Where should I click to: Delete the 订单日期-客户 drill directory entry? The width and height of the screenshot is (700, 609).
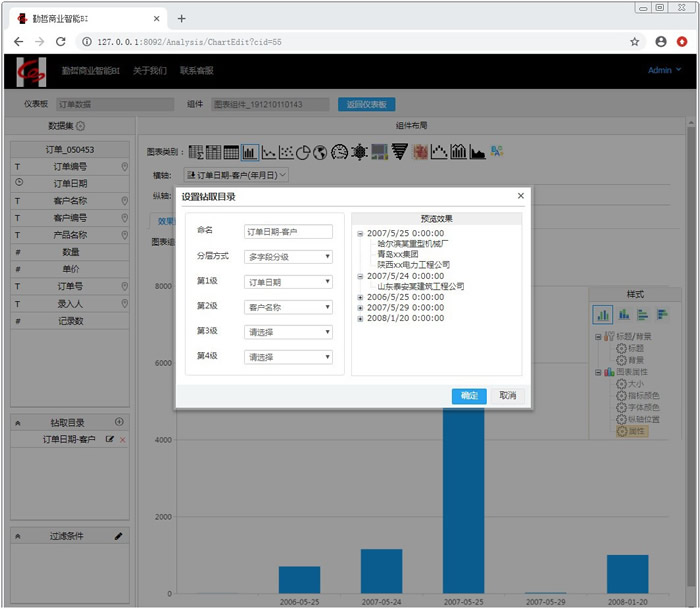123,440
